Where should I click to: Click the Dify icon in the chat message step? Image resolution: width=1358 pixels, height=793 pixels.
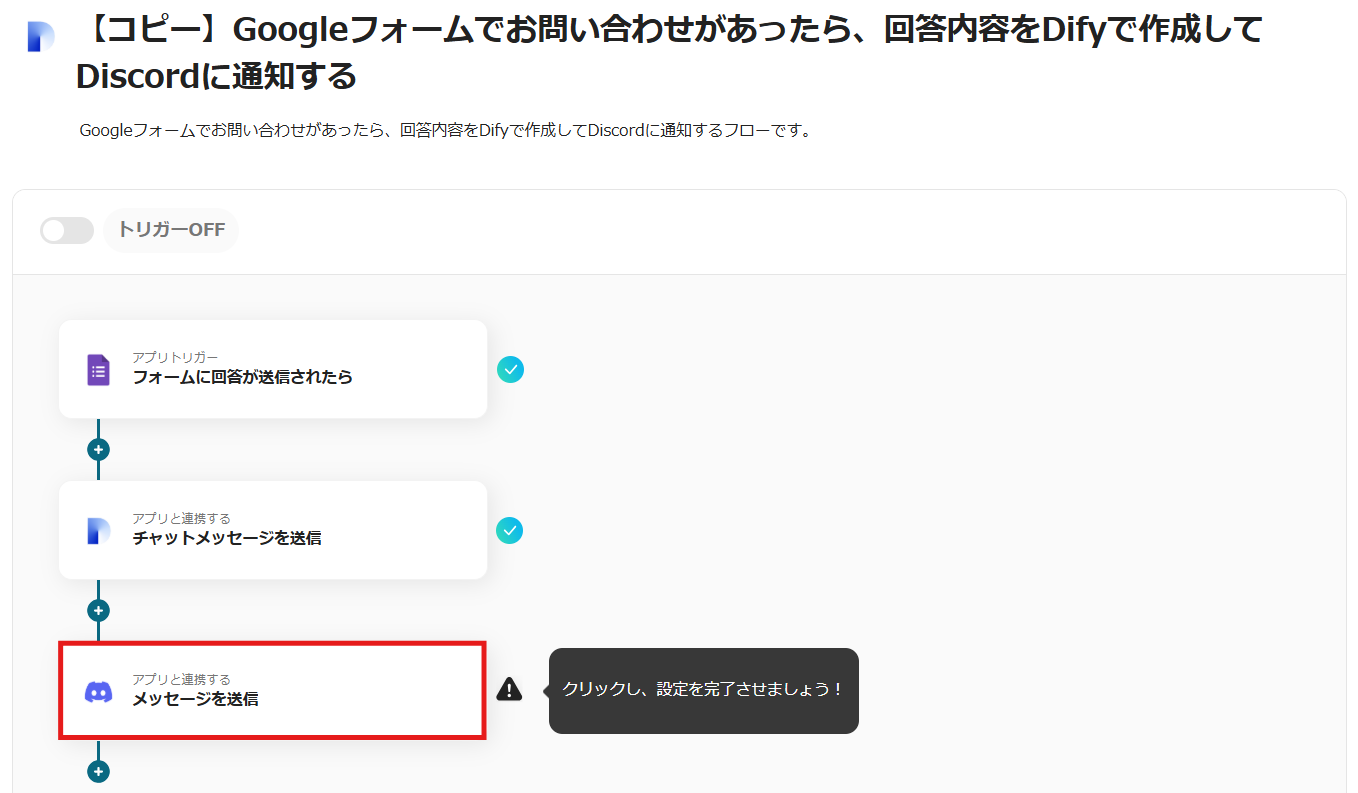point(98,531)
